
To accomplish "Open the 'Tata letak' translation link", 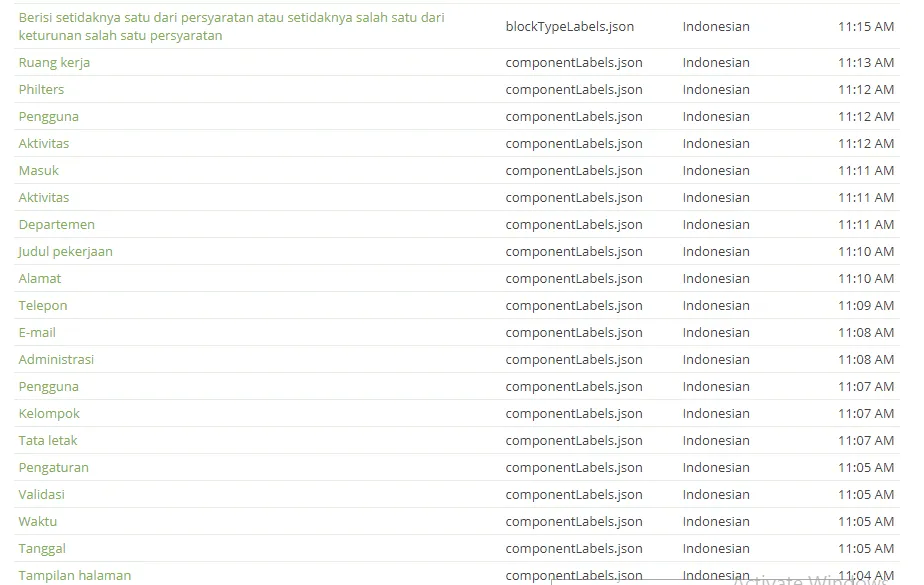I will (48, 441).
